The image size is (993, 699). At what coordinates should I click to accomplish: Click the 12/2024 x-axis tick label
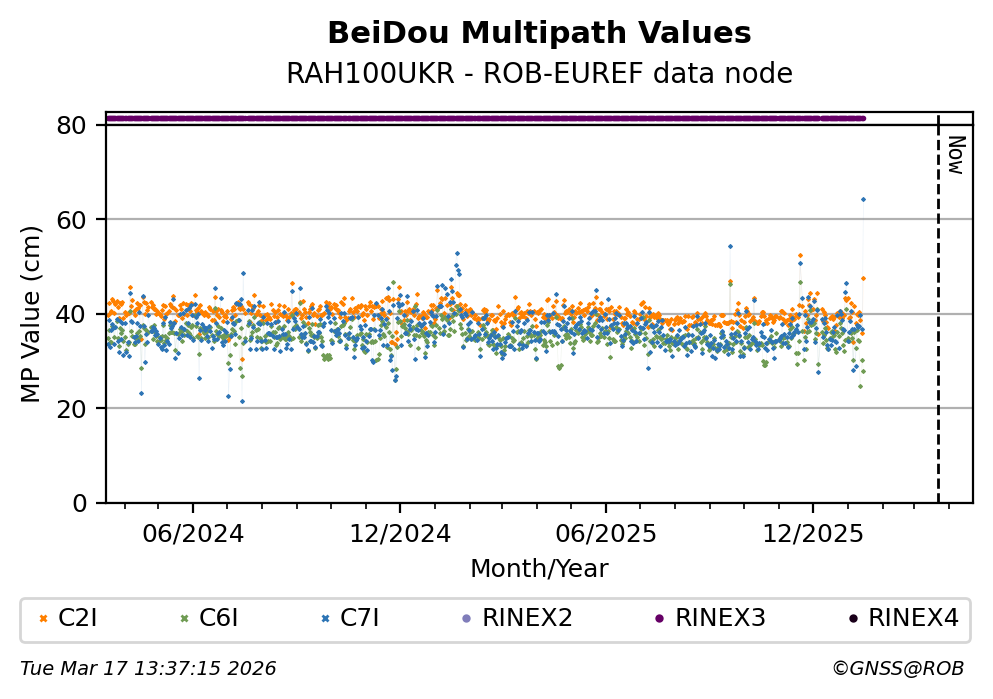click(x=399, y=534)
